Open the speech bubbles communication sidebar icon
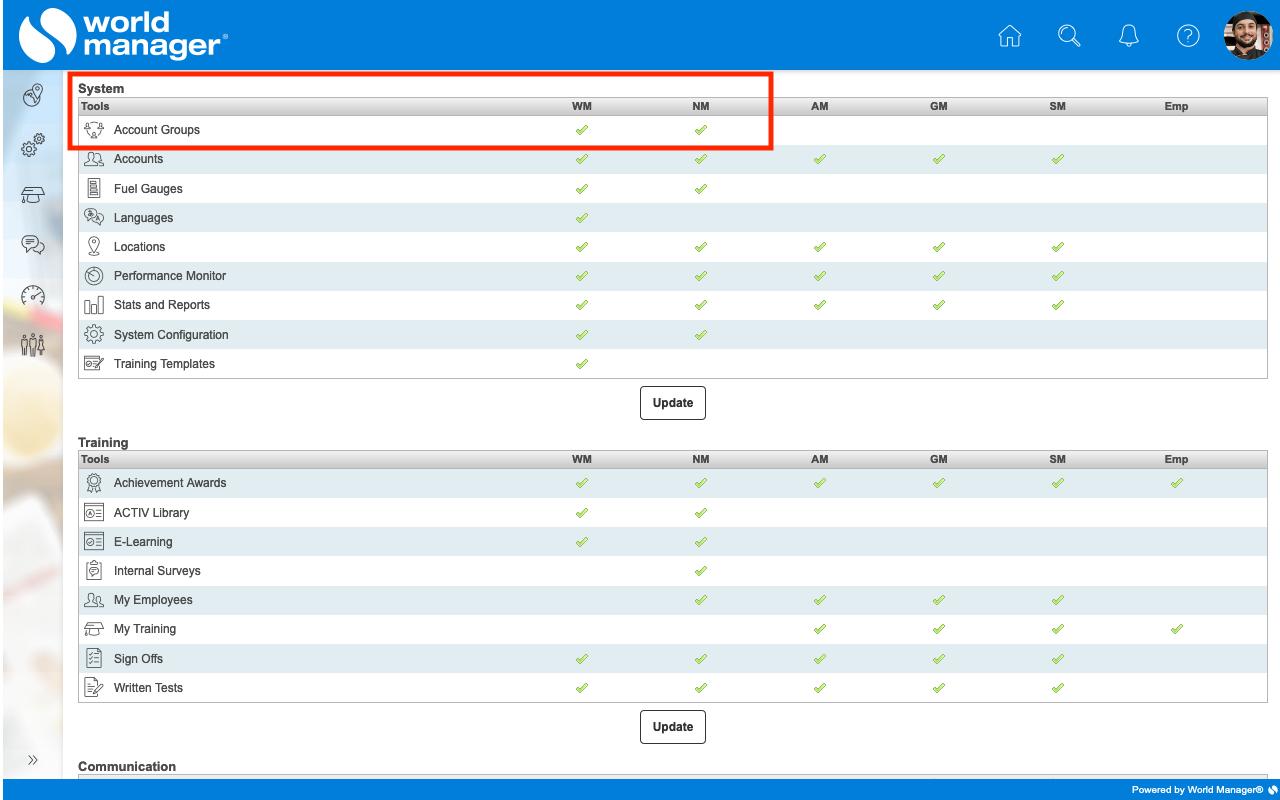 pos(33,245)
